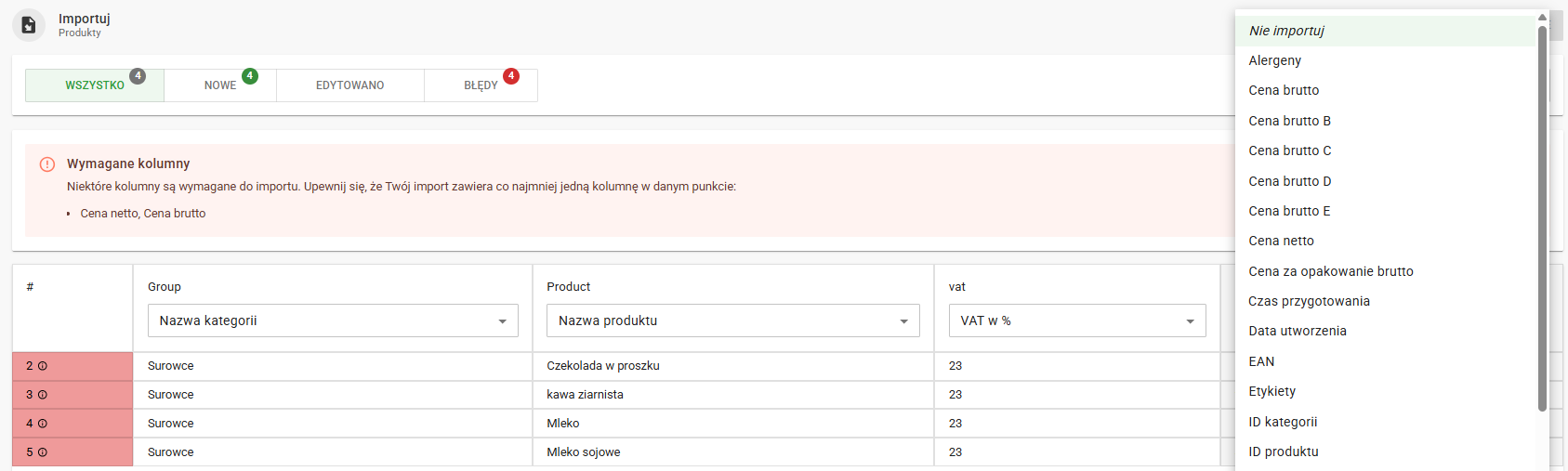Click the error info icon in row 3
This screenshot has height=471, width=1568.
click(43, 395)
